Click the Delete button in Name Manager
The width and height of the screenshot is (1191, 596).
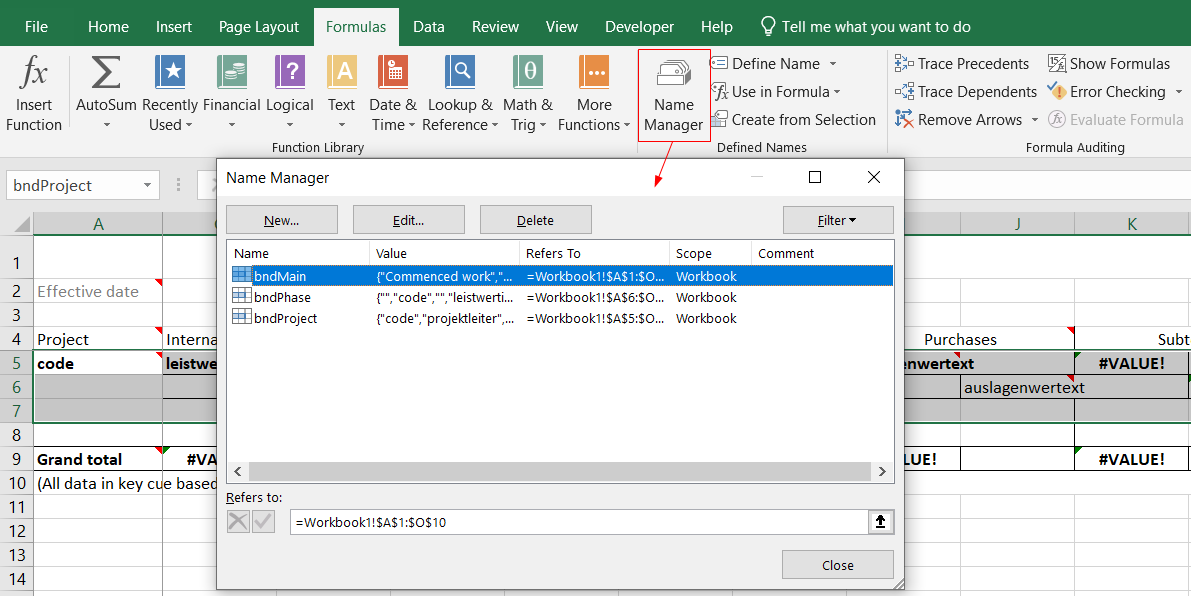[x=535, y=220]
